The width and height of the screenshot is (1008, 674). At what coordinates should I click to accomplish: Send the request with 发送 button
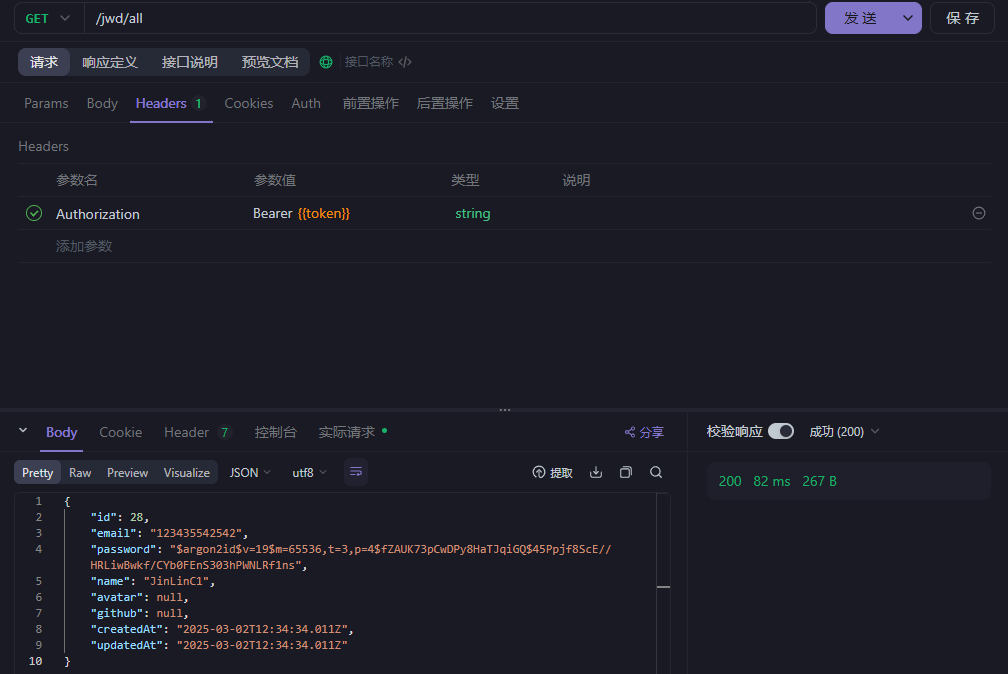860,19
